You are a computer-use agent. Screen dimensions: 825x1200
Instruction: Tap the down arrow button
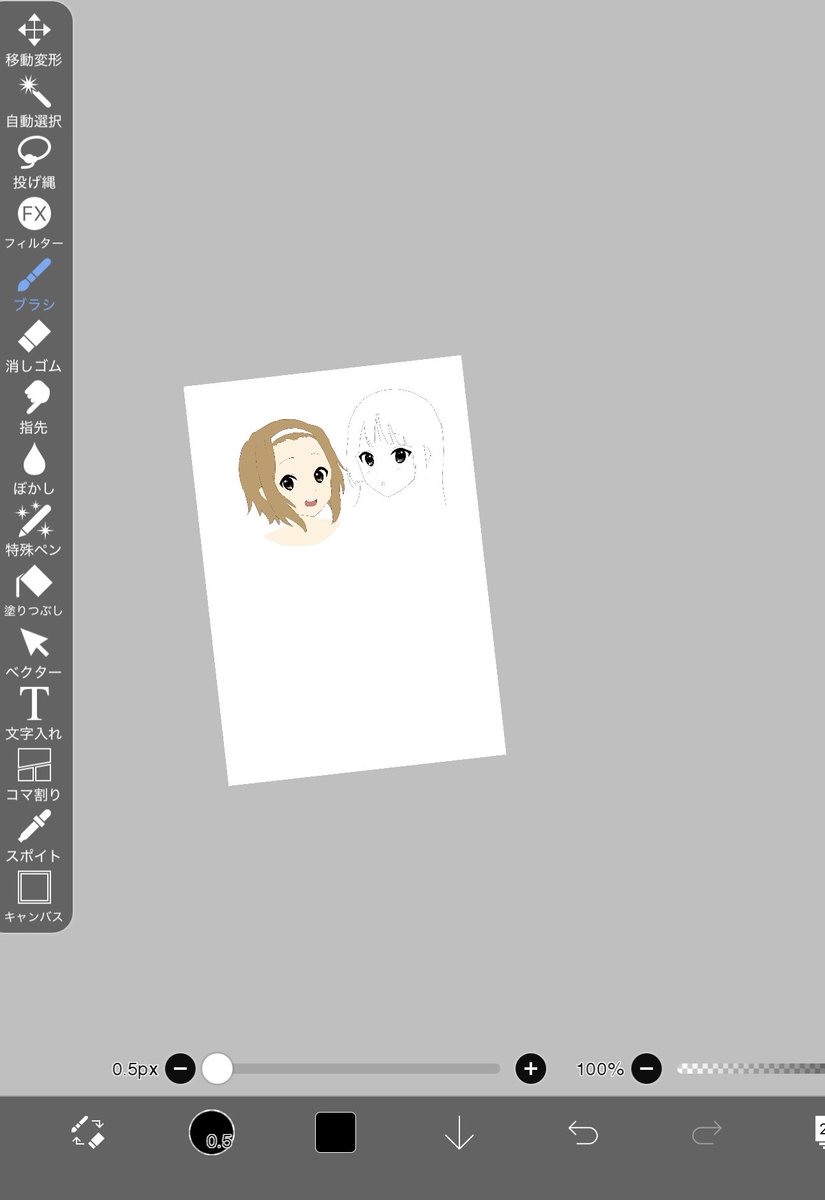pyautogui.click(x=459, y=1132)
